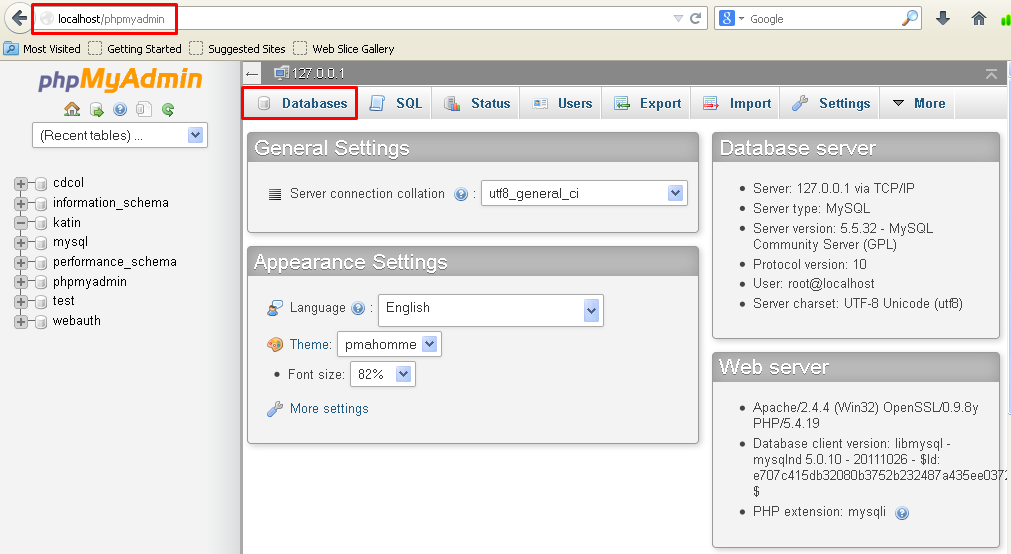Click the 127.0.0.1 server breadcrumb
The width and height of the screenshot is (1011, 554).
click(318, 74)
